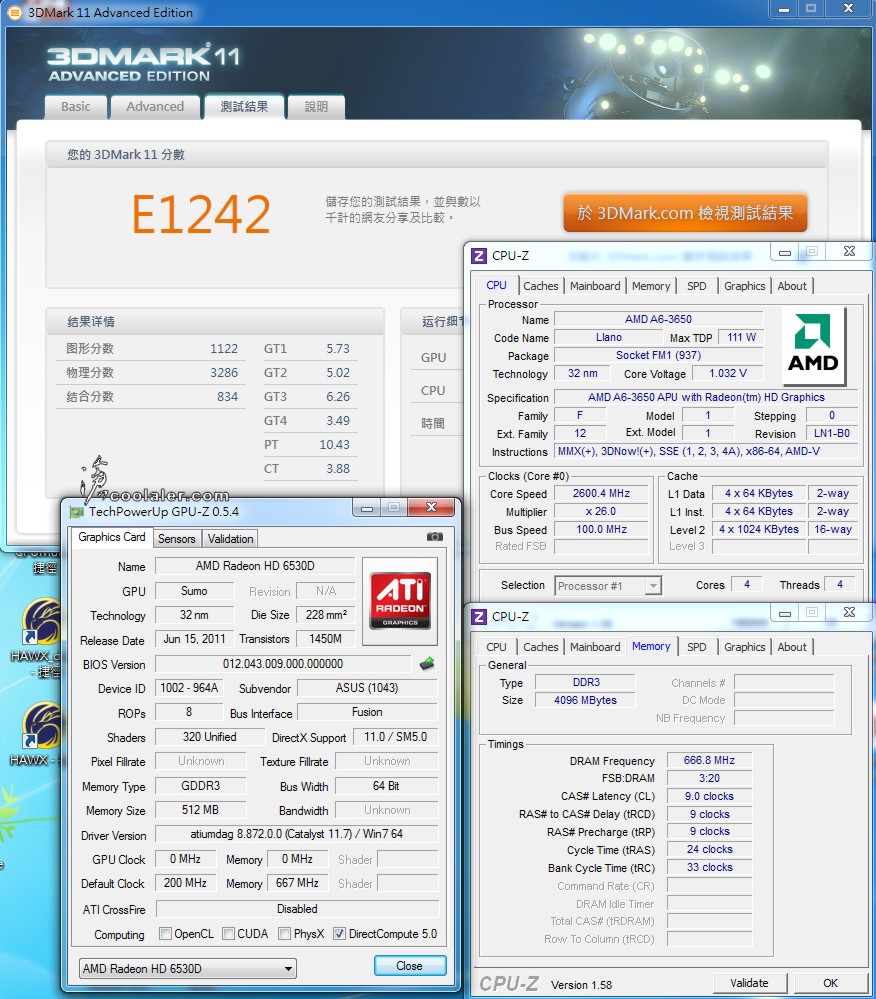Click the AMD logo in CPU-Z
This screenshot has width=876, height=999.
(813, 344)
